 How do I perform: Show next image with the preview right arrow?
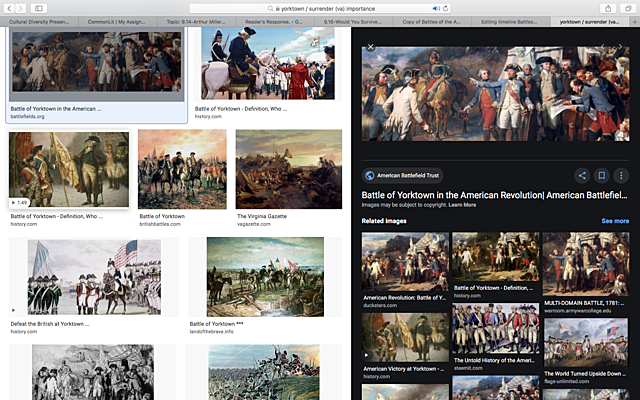620,47
